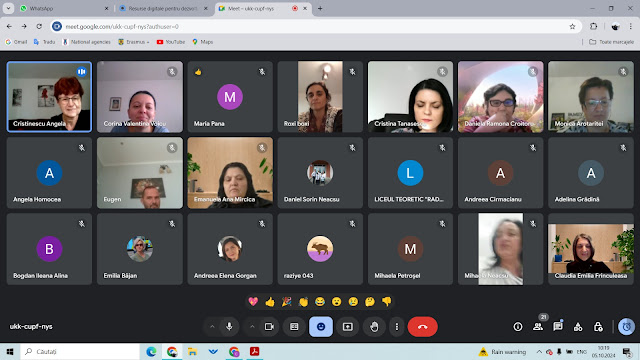Reload the page

click(39, 27)
